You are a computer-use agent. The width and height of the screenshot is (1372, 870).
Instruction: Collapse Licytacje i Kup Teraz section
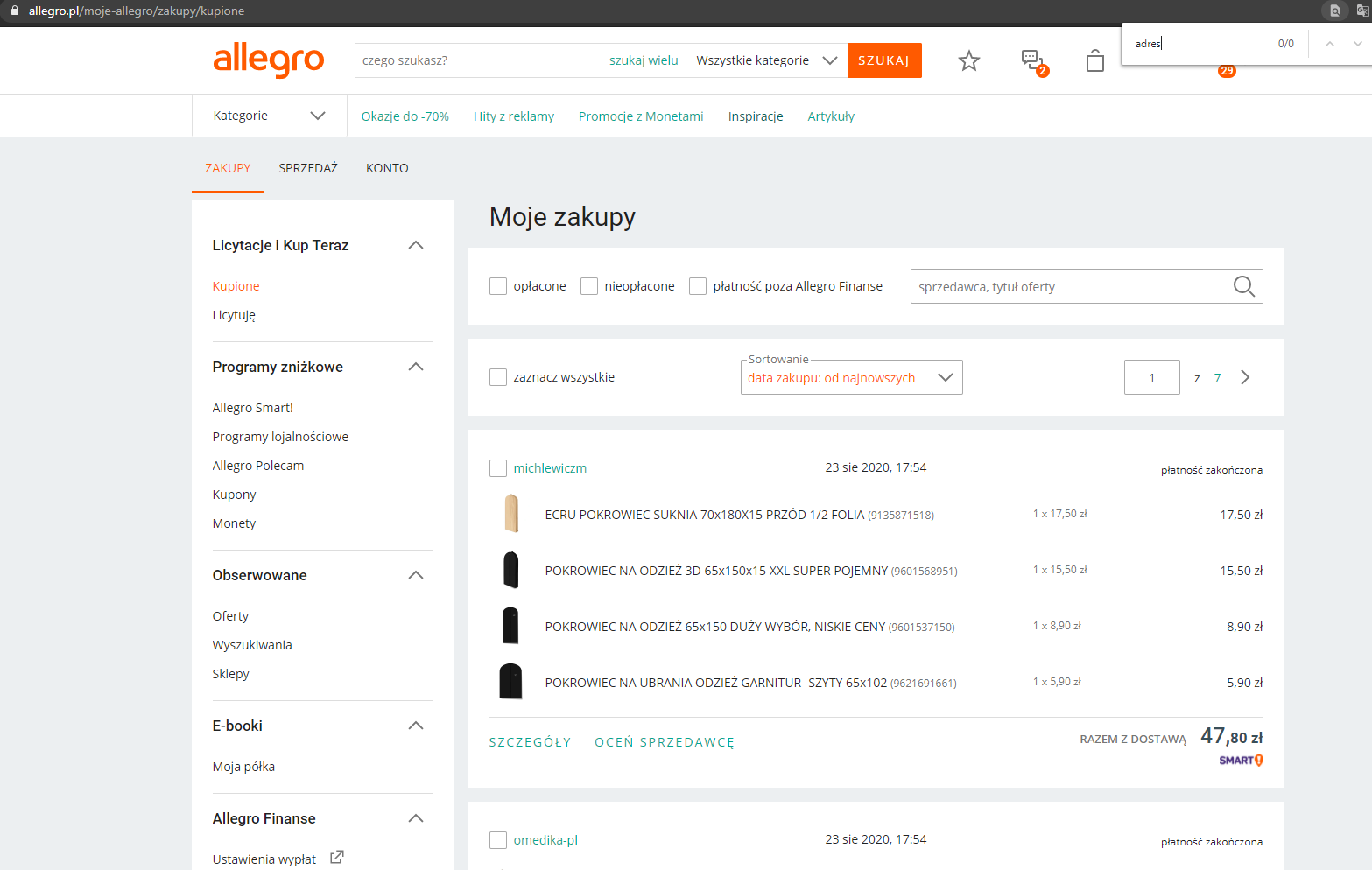(x=416, y=245)
